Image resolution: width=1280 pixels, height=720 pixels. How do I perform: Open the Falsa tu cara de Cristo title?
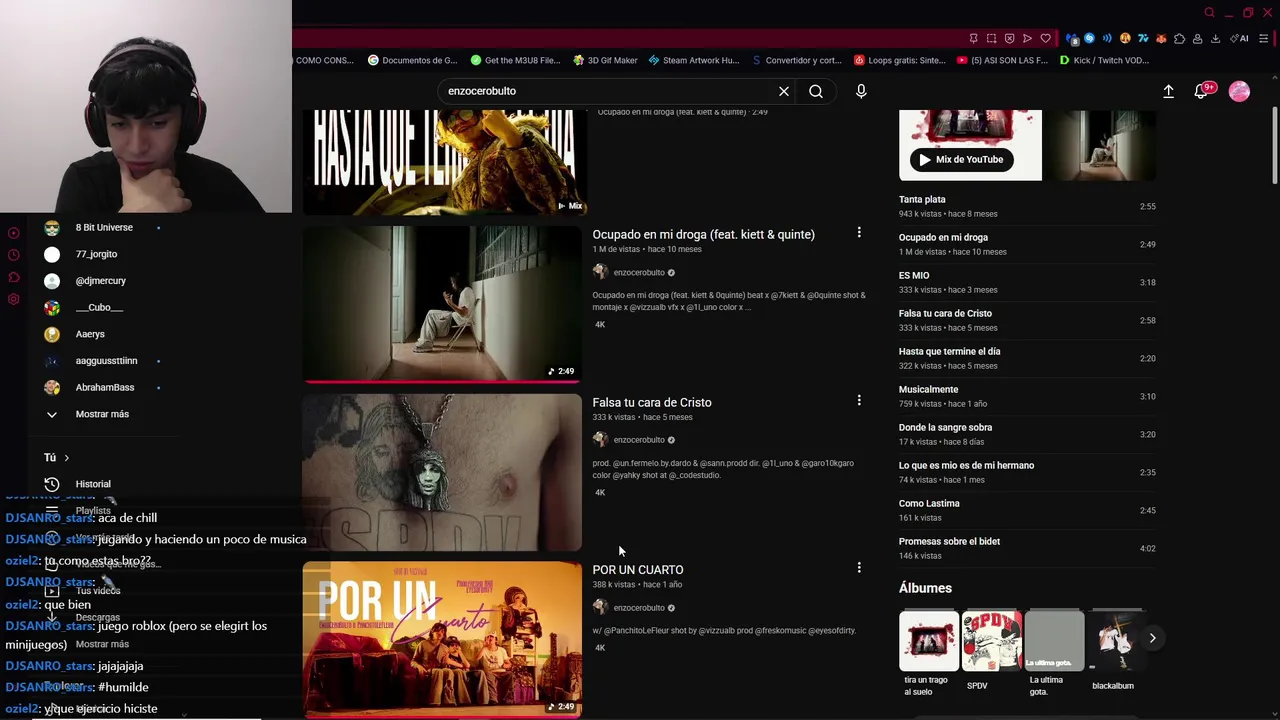coord(652,402)
